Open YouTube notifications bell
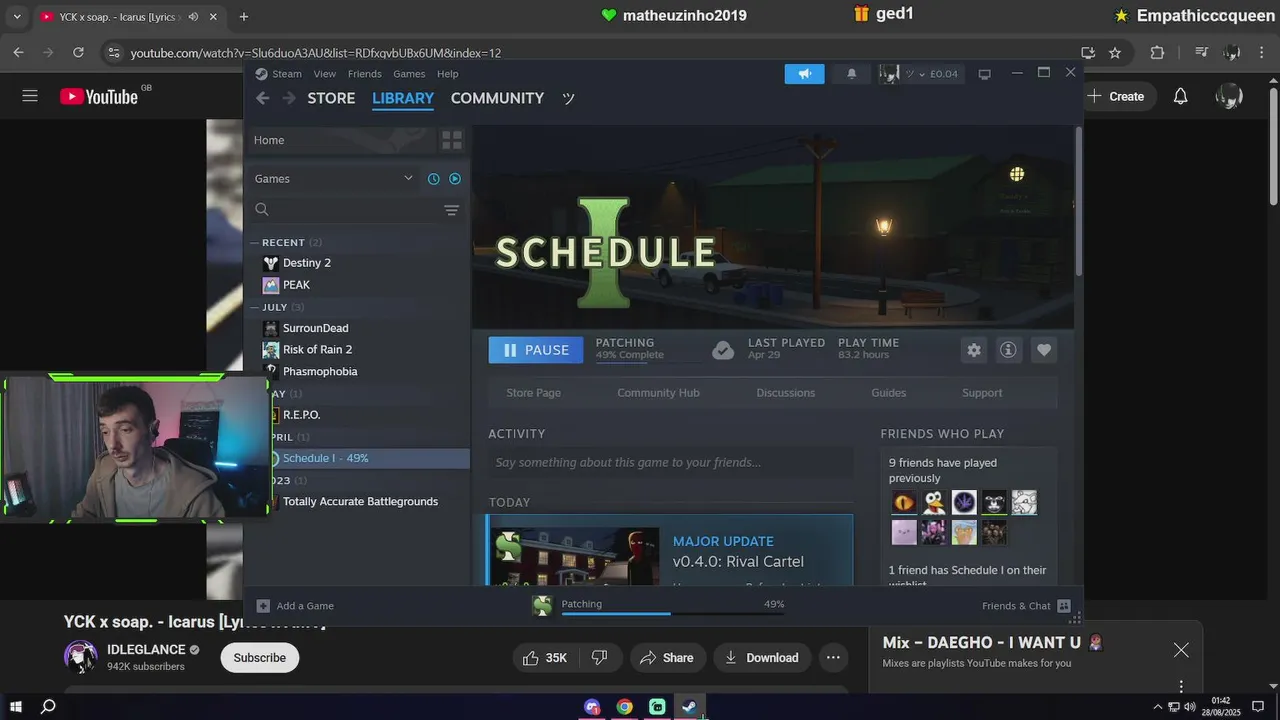The width and height of the screenshot is (1280, 720). coord(1181,96)
